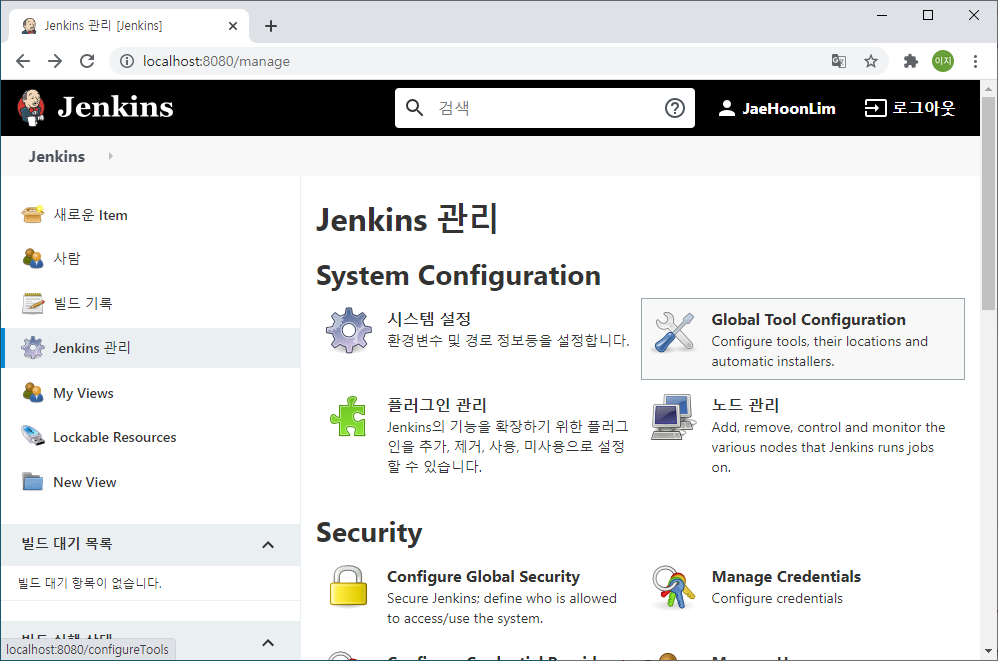Viewport: 998px width, 661px height.
Task: Click the Chrome profile avatar 이지
Action: (x=943, y=61)
